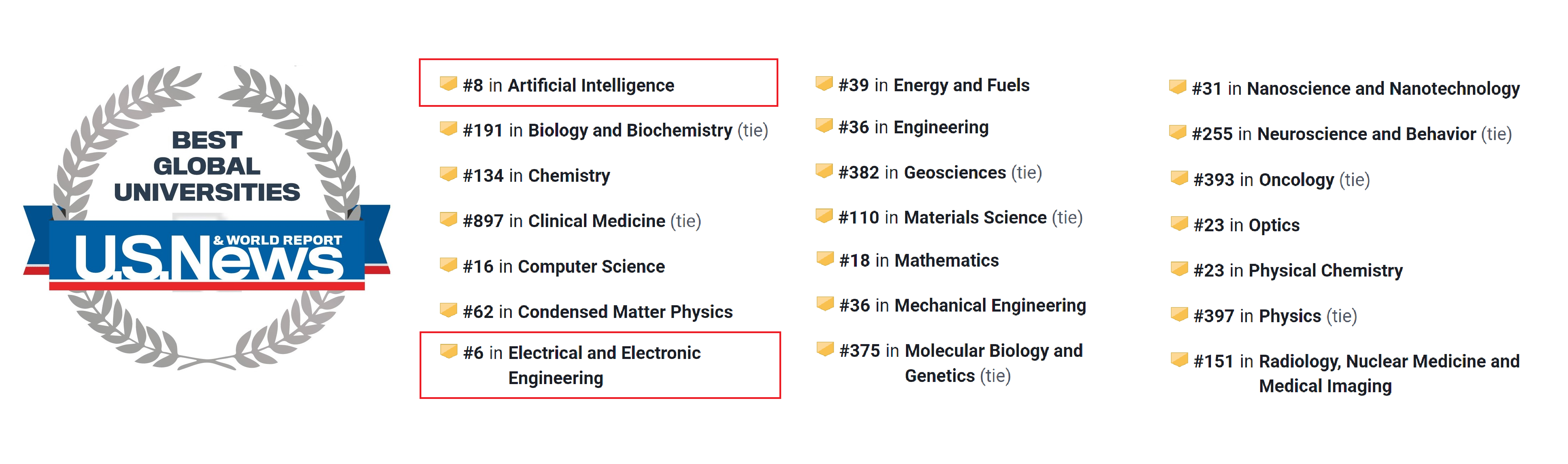Click the badge icon beside Mechanical Engineering

click(825, 304)
